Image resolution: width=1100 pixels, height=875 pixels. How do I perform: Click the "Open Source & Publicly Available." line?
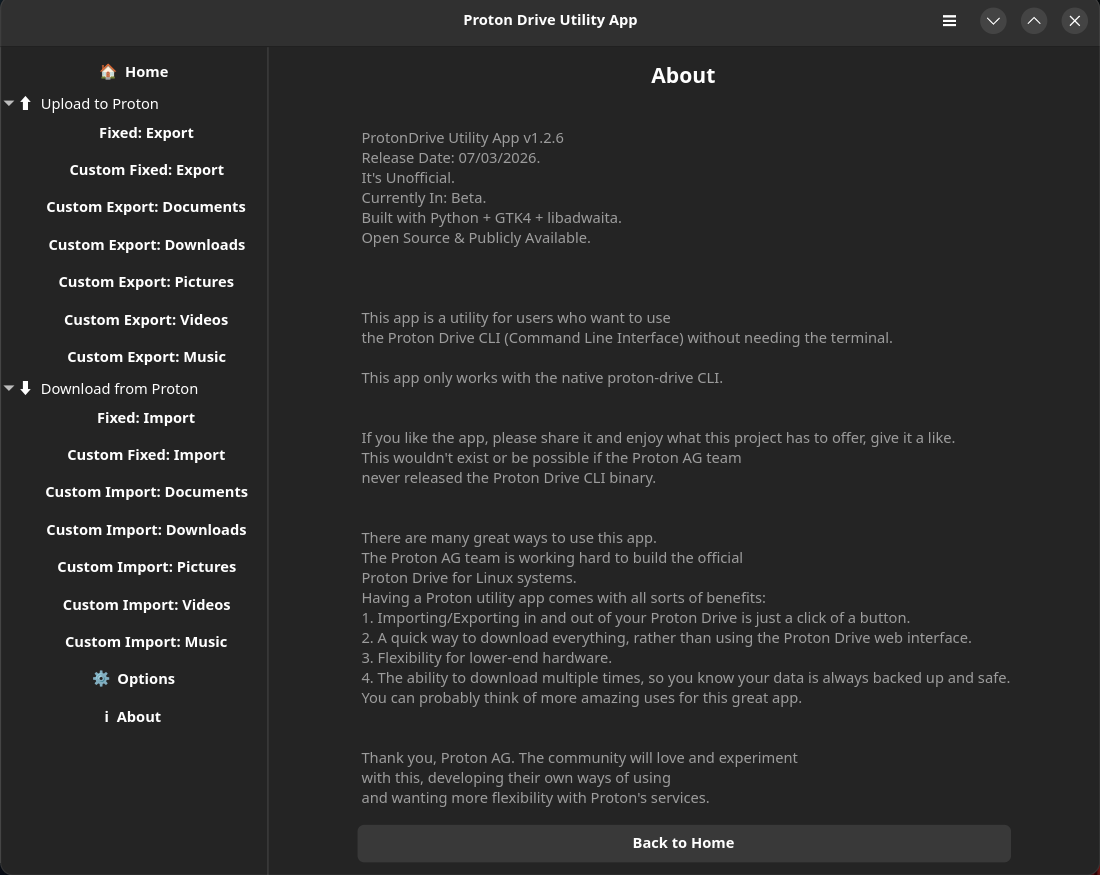click(x=476, y=238)
